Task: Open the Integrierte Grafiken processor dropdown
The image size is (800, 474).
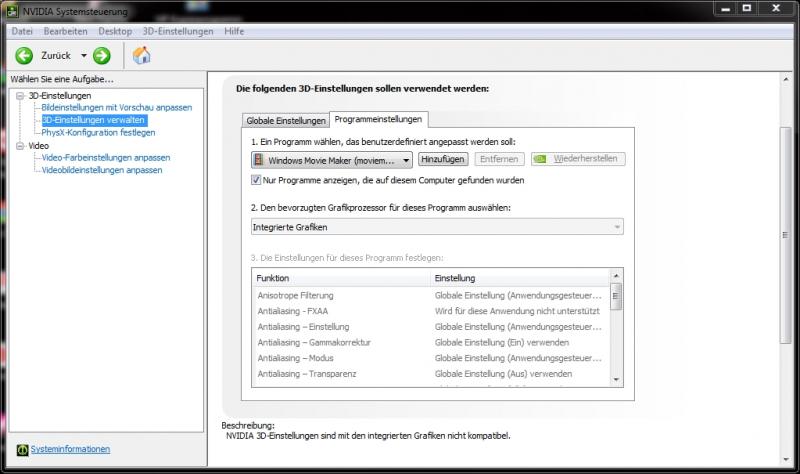Action: pos(437,227)
